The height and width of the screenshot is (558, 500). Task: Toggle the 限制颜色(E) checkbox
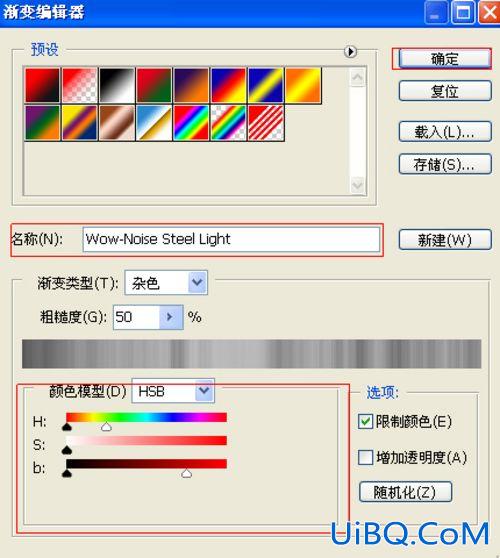tap(365, 422)
